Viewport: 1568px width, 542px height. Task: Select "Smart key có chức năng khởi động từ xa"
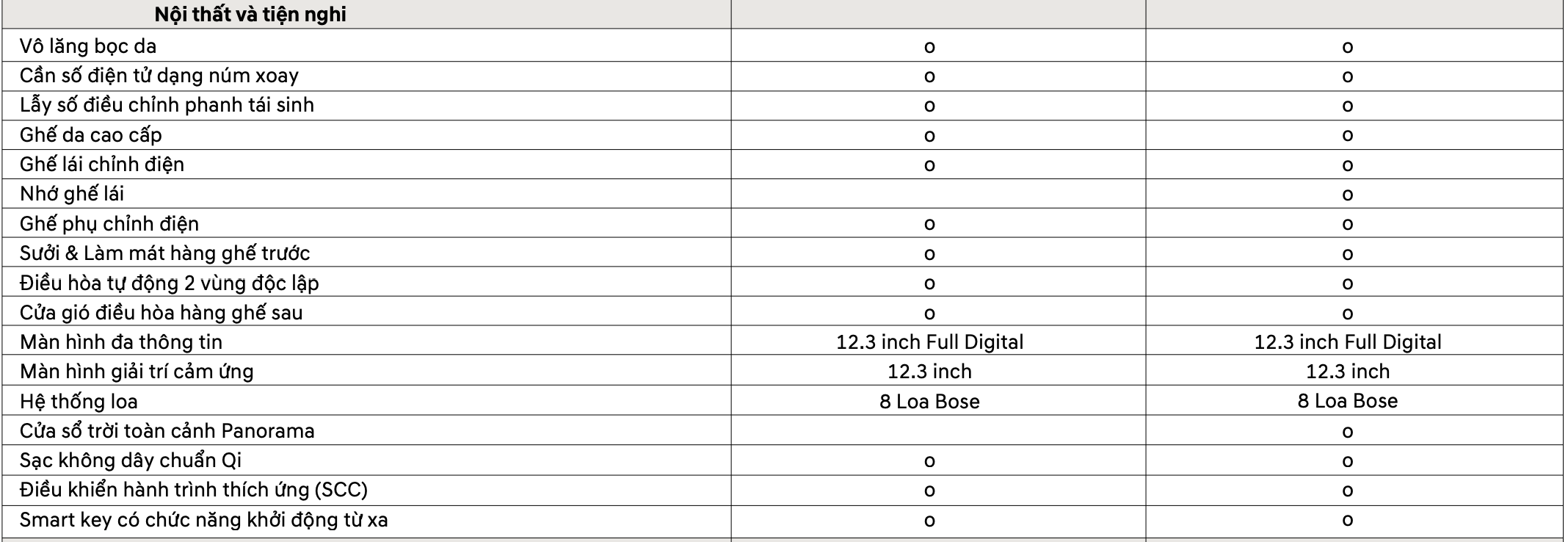tap(203, 520)
